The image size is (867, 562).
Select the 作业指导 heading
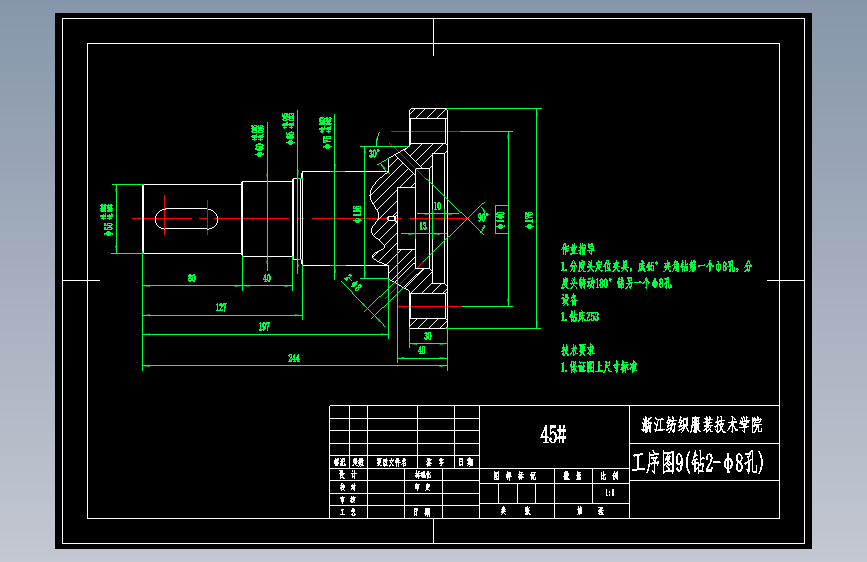pos(578,248)
